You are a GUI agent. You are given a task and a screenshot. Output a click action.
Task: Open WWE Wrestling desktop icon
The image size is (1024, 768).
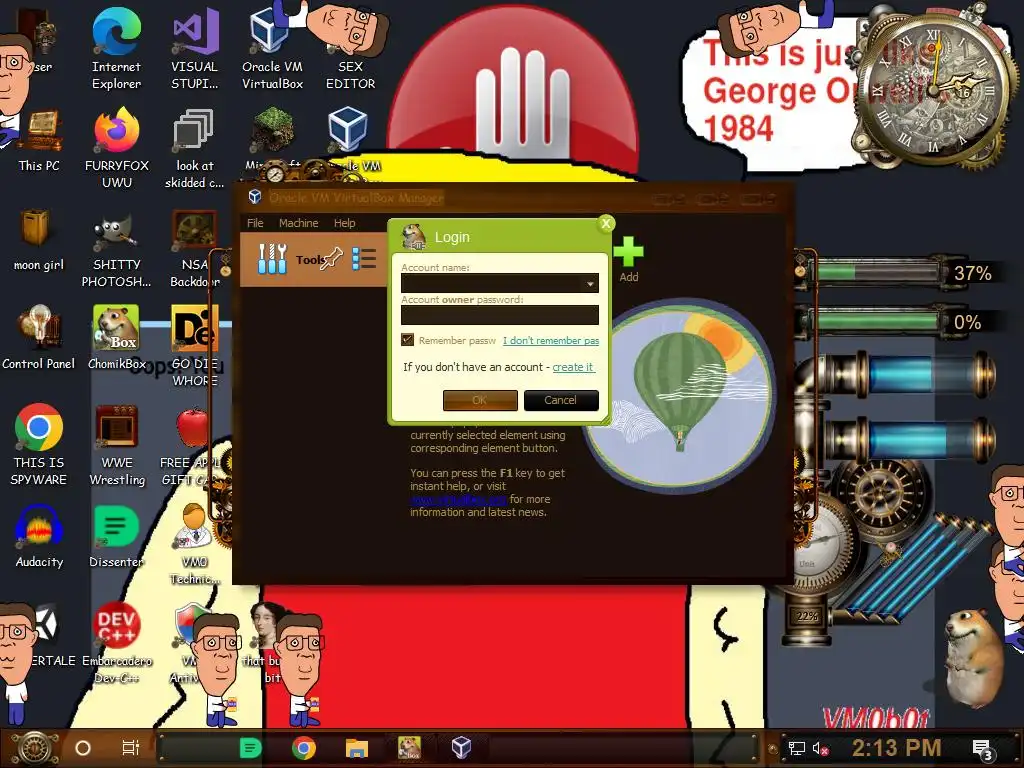(117, 445)
